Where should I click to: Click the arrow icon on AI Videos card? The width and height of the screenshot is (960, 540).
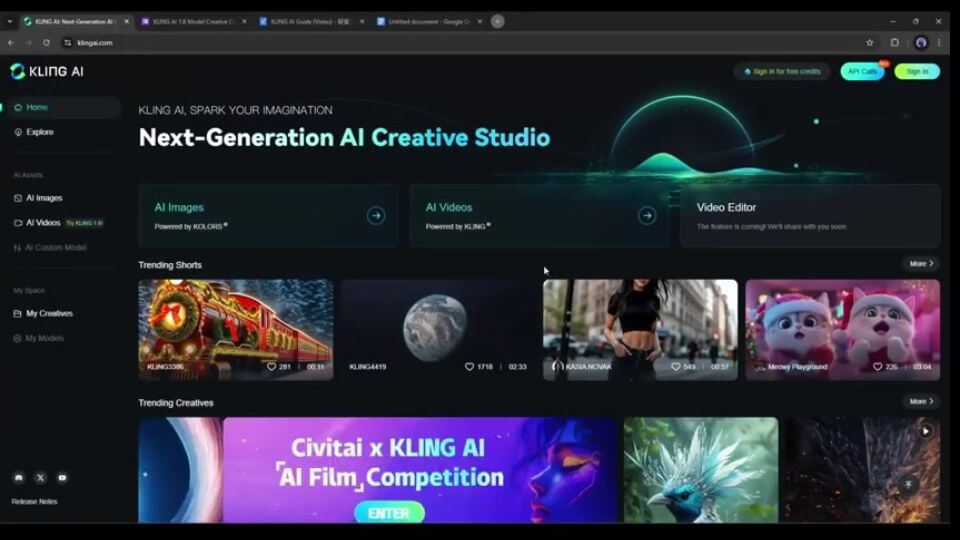tap(647, 215)
